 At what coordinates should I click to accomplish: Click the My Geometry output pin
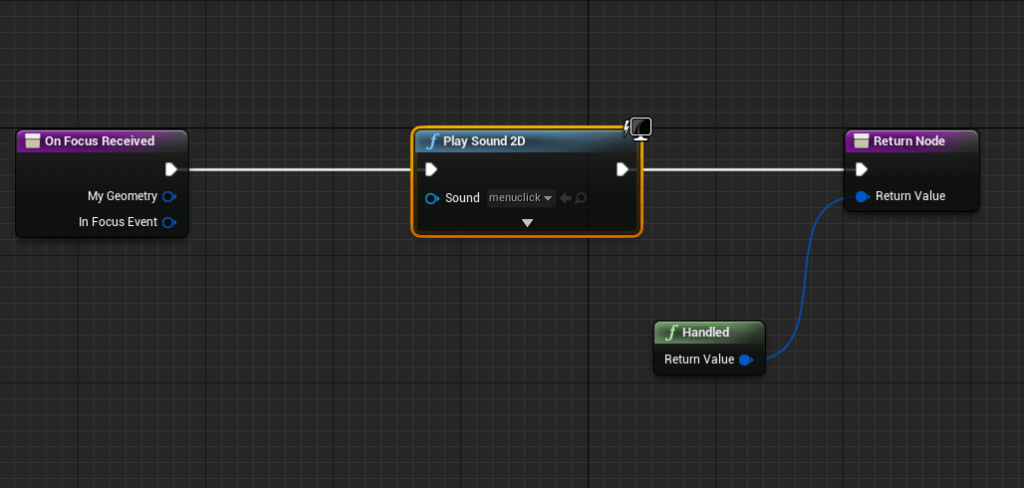pos(169,196)
